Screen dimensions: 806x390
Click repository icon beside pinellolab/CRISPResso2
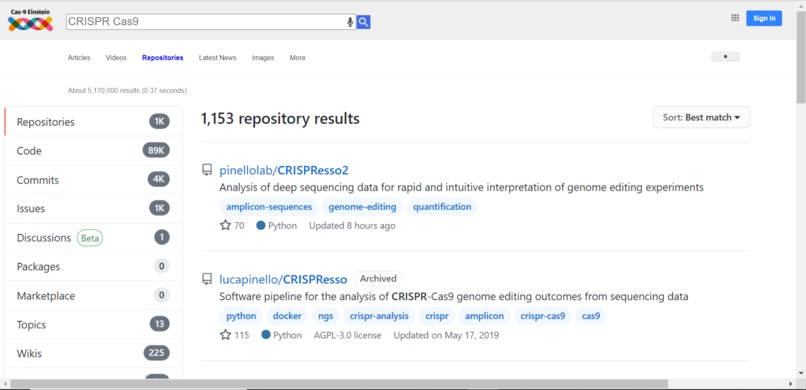click(x=207, y=170)
